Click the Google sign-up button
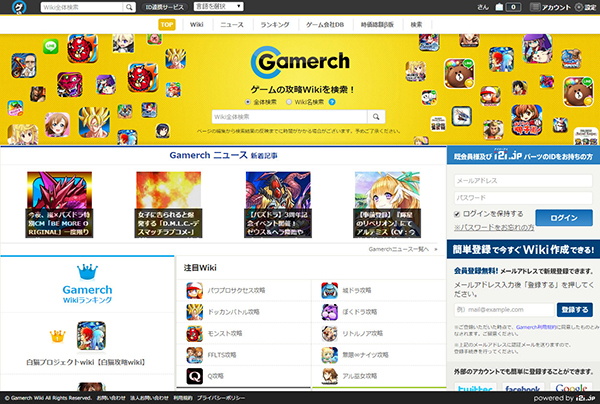 [571, 387]
